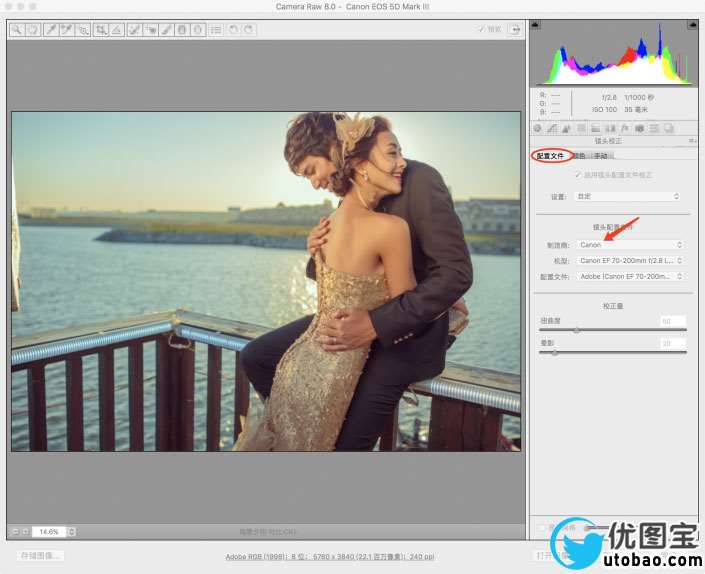The width and height of the screenshot is (705, 574).
Task: Click the distortion amount value field
Action: [x=673, y=321]
